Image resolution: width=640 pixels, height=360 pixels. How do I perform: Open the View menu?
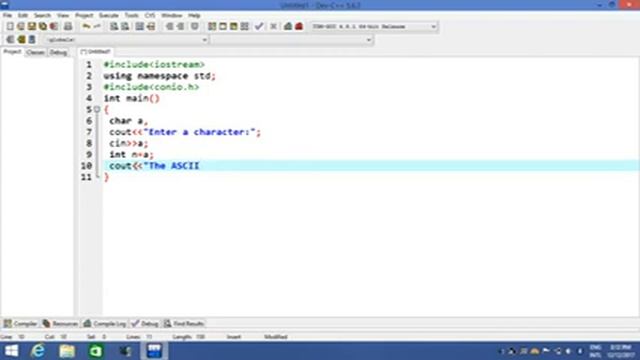63,16
